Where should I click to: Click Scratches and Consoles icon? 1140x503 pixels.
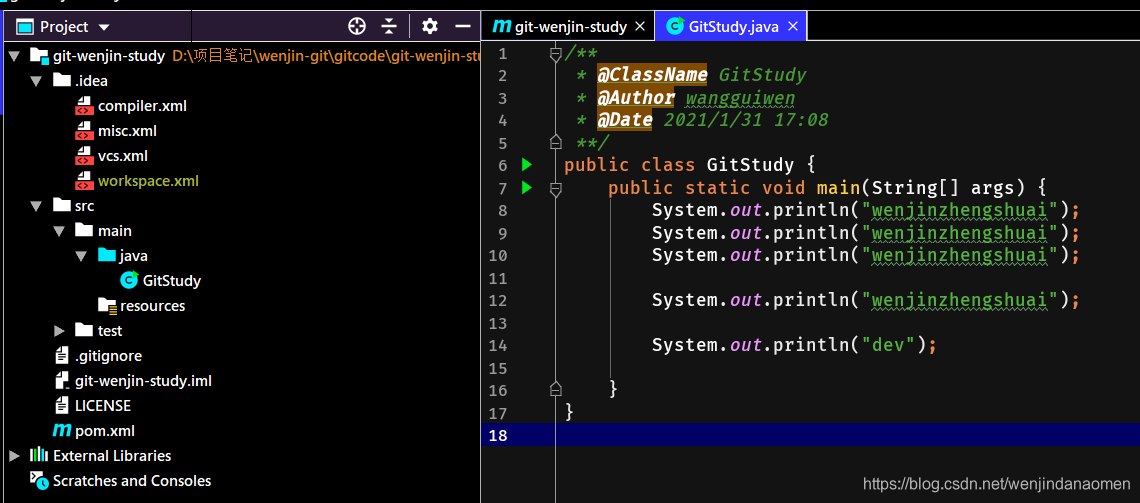coord(39,480)
